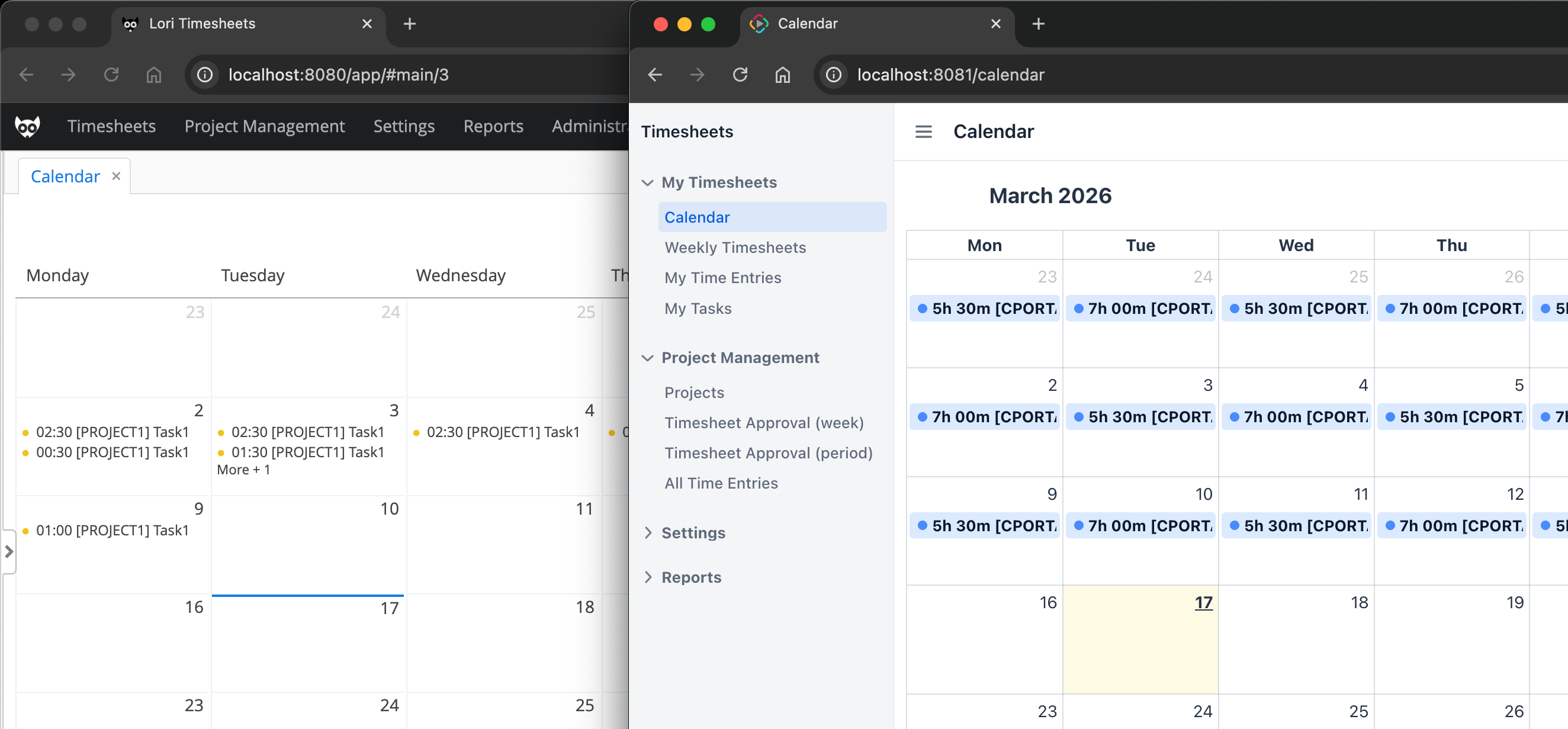Collapse the Project Management section

click(648, 358)
